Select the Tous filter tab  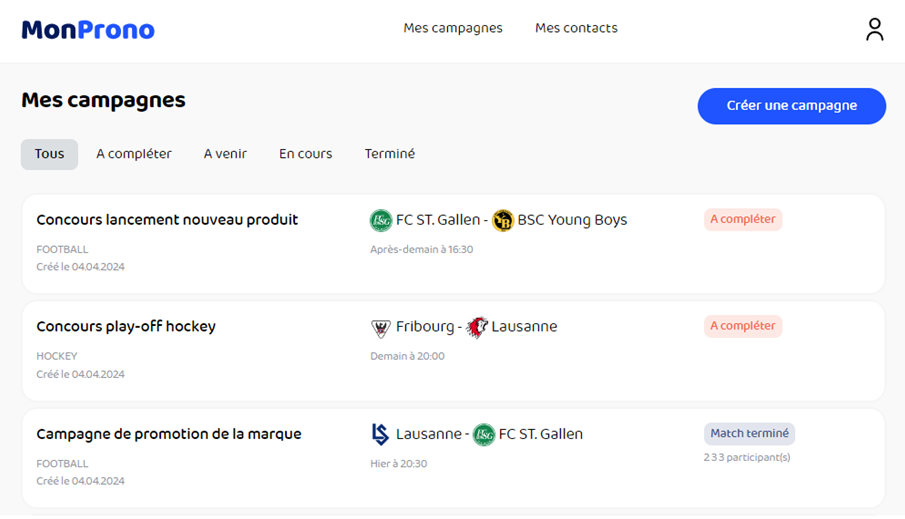[x=49, y=154]
